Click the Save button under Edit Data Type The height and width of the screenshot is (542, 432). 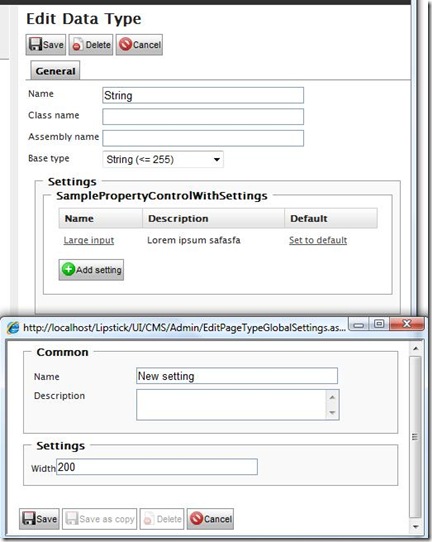click(x=46, y=45)
